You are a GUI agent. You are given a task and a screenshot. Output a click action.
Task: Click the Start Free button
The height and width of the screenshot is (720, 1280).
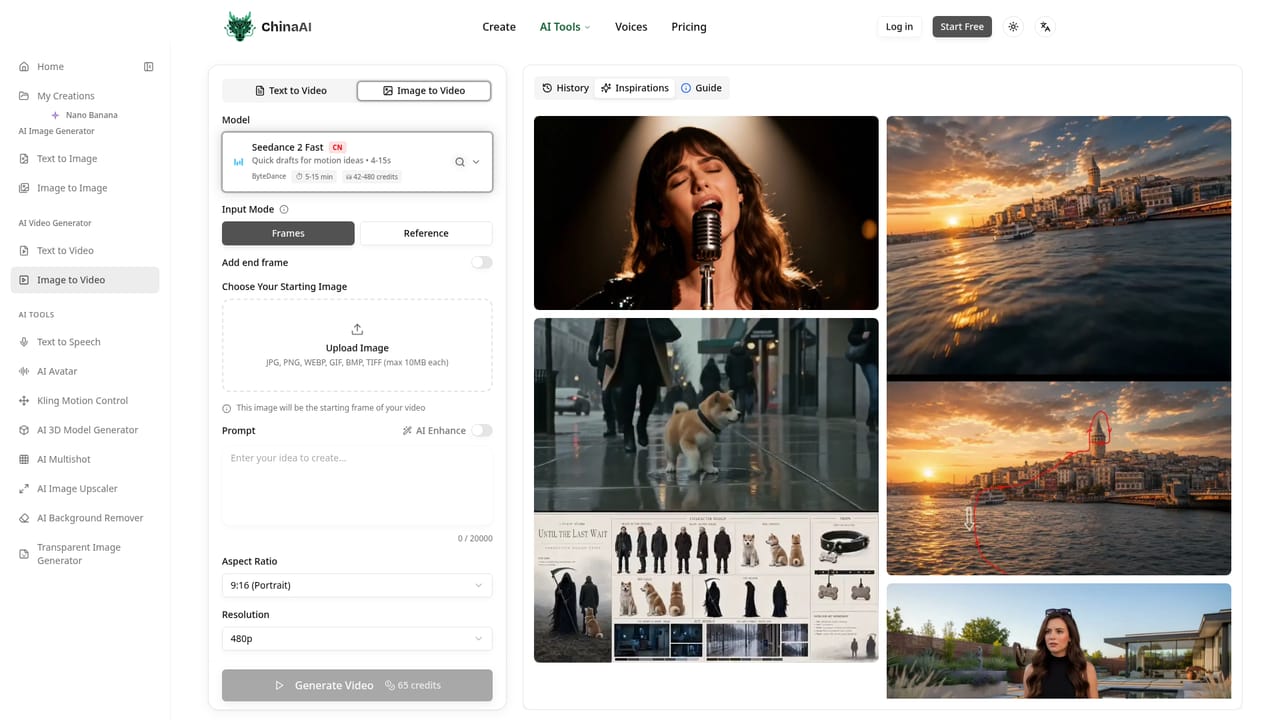pos(962,27)
